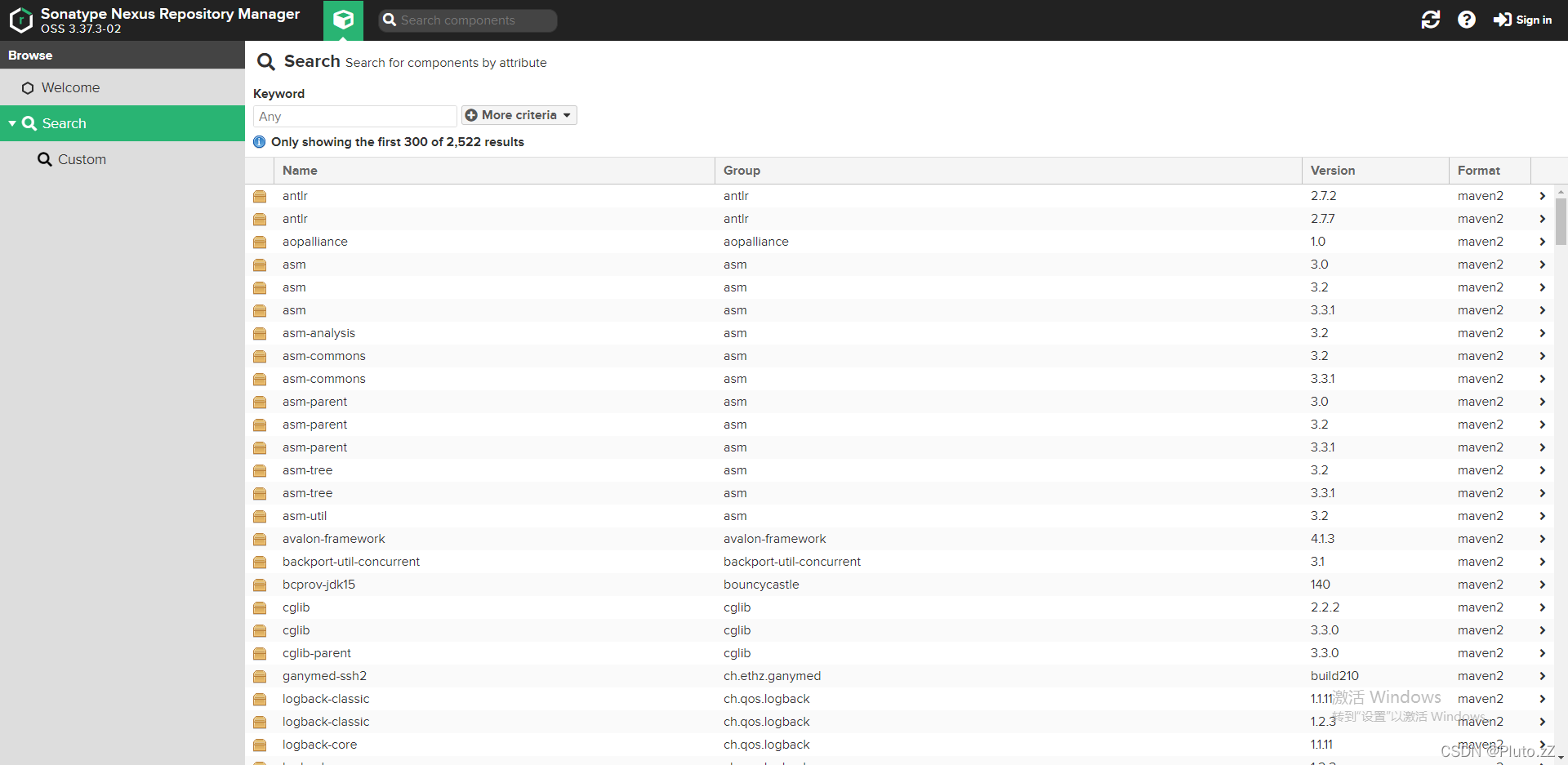The width and height of the screenshot is (1568, 765).
Task: Expand the cglib 2.2.2 row chevron
Action: tap(1542, 607)
